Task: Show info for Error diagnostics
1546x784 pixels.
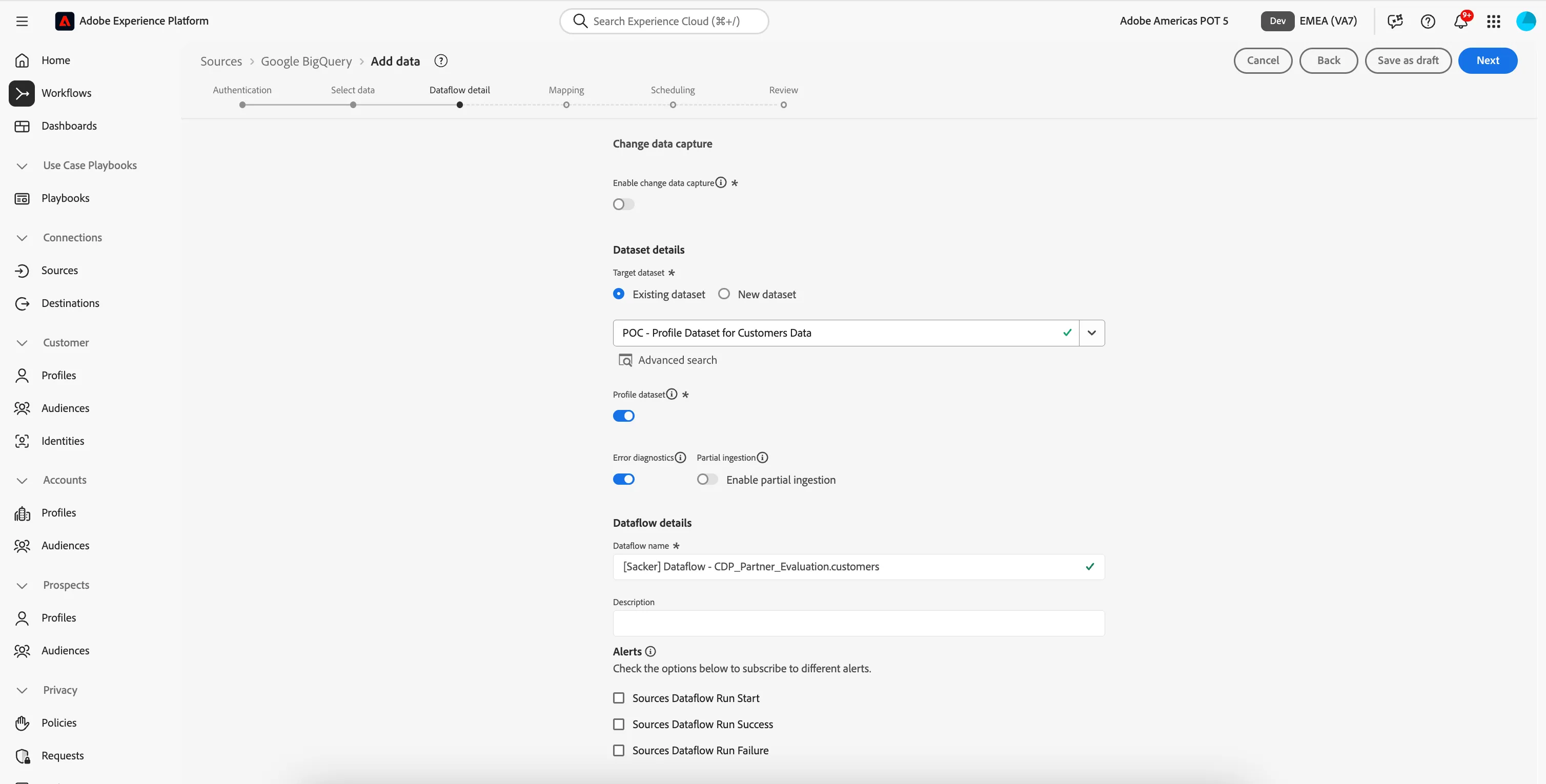Action: click(680, 457)
